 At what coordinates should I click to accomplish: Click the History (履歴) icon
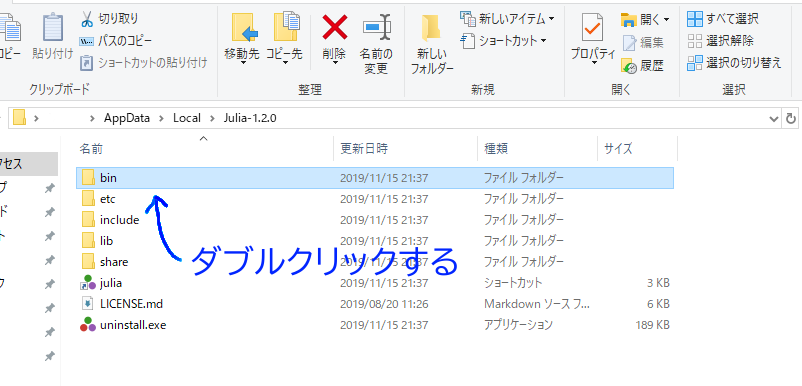[x=629, y=65]
